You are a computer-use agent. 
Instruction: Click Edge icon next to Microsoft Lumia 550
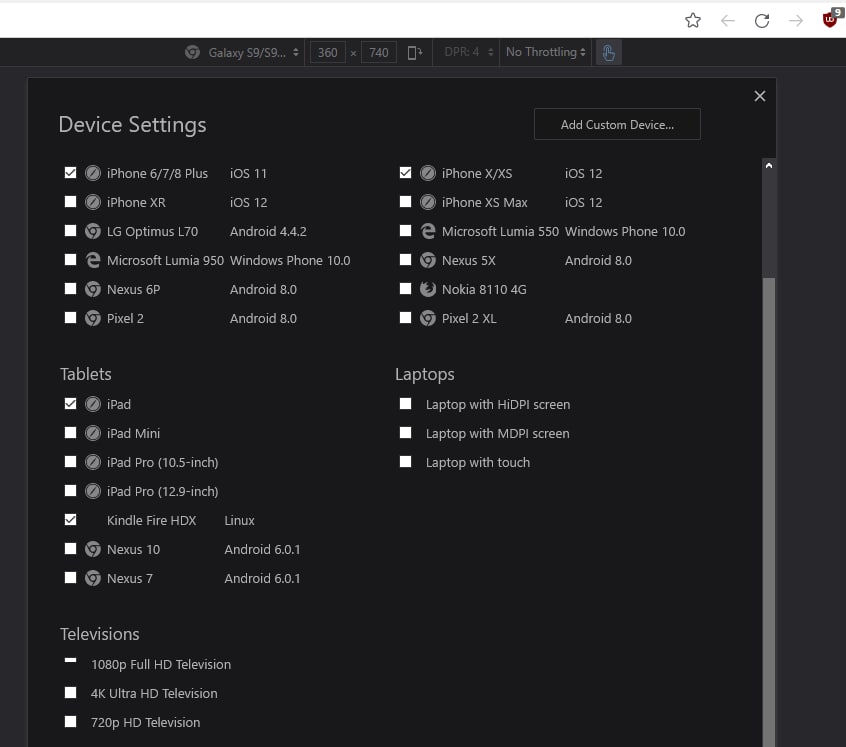pyautogui.click(x=428, y=231)
